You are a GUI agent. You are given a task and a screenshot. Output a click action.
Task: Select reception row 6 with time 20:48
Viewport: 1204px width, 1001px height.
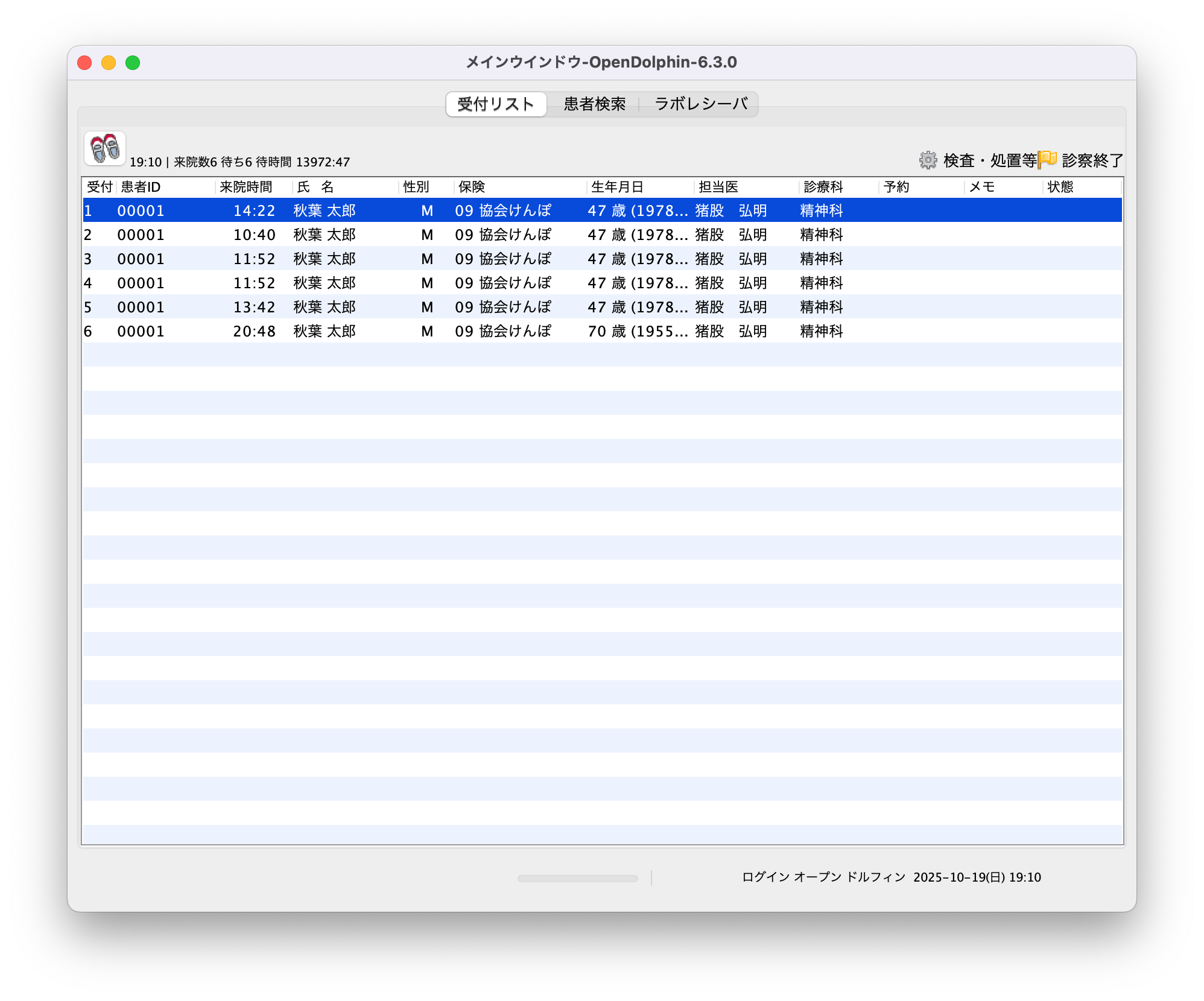(x=254, y=331)
